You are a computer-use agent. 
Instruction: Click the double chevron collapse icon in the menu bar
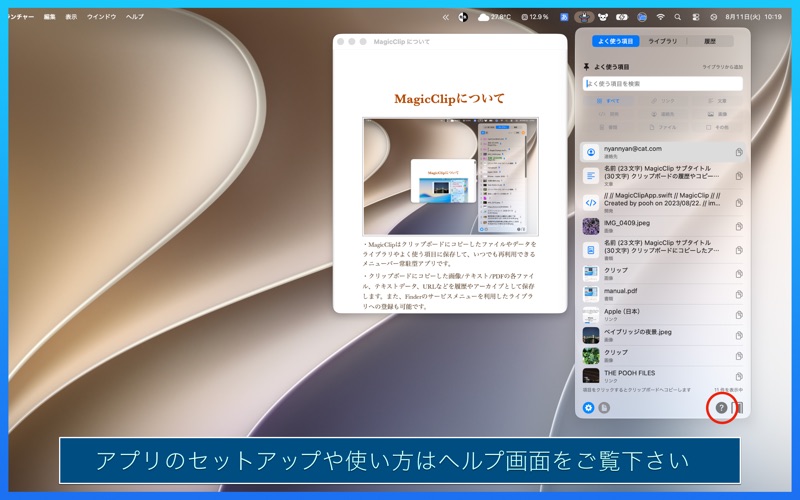[x=445, y=17]
